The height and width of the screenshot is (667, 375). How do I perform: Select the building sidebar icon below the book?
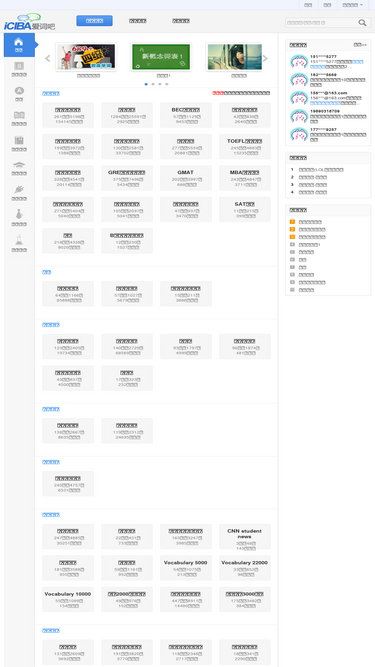(x=19, y=140)
